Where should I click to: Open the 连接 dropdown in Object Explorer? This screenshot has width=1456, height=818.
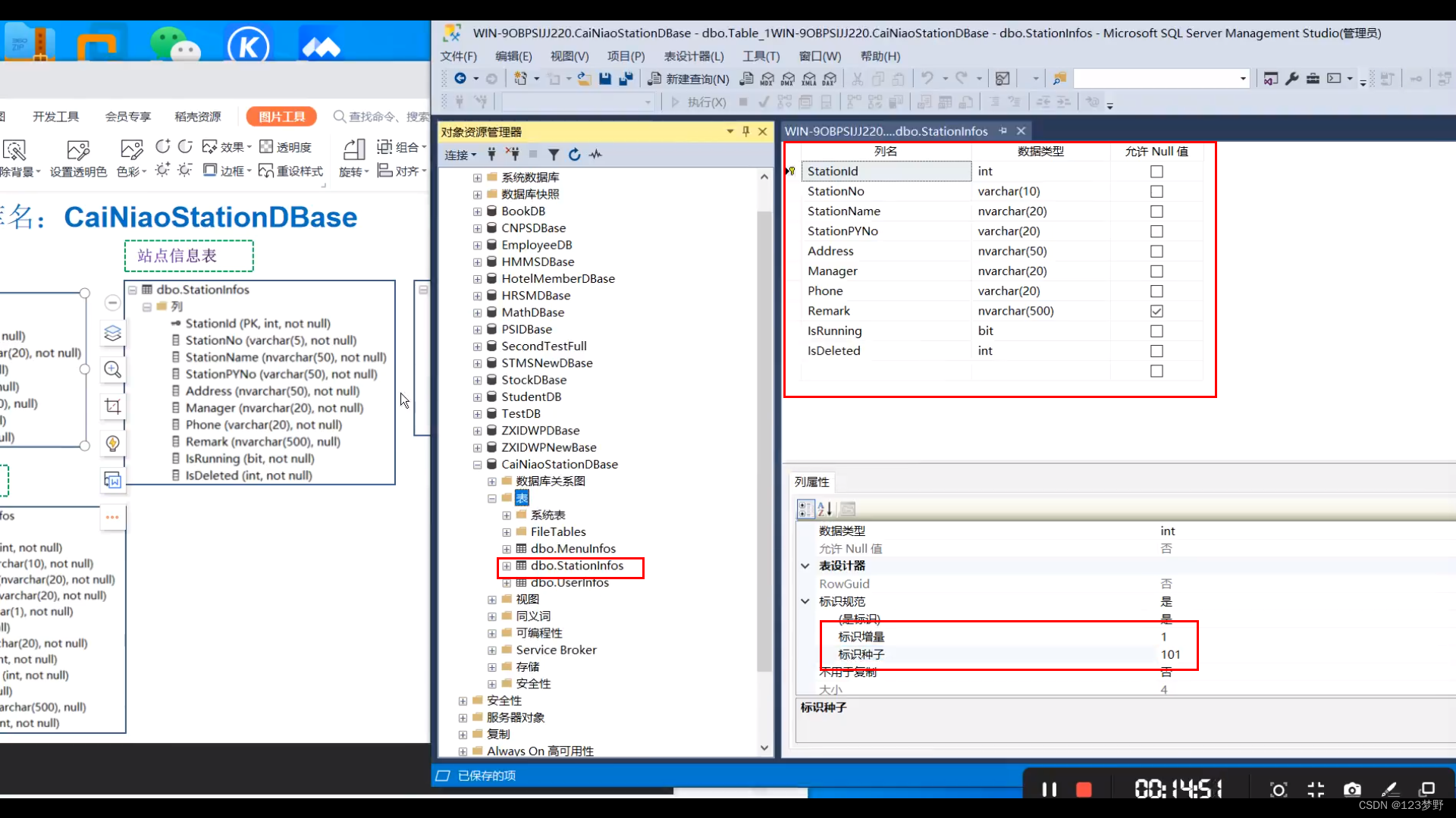tap(461, 155)
